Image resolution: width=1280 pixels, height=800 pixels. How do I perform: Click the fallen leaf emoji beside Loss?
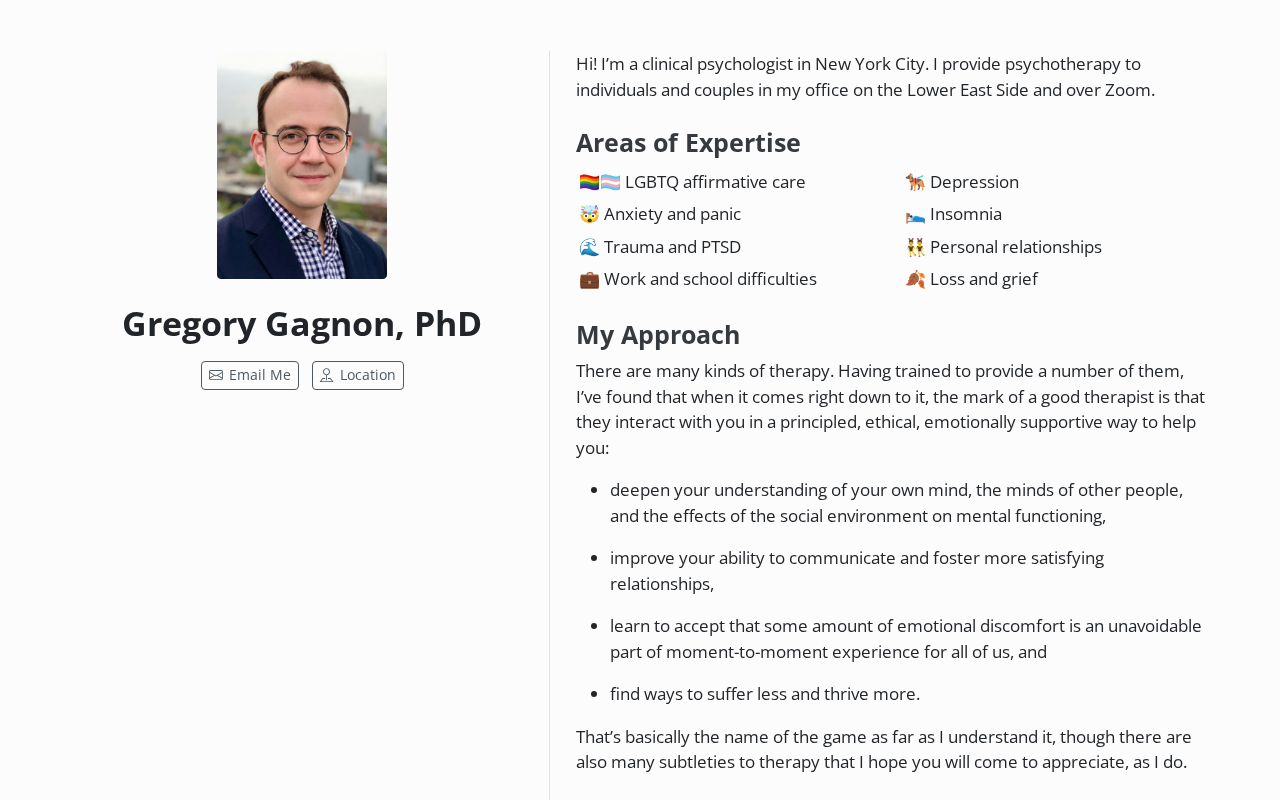[x=915, y=279]
